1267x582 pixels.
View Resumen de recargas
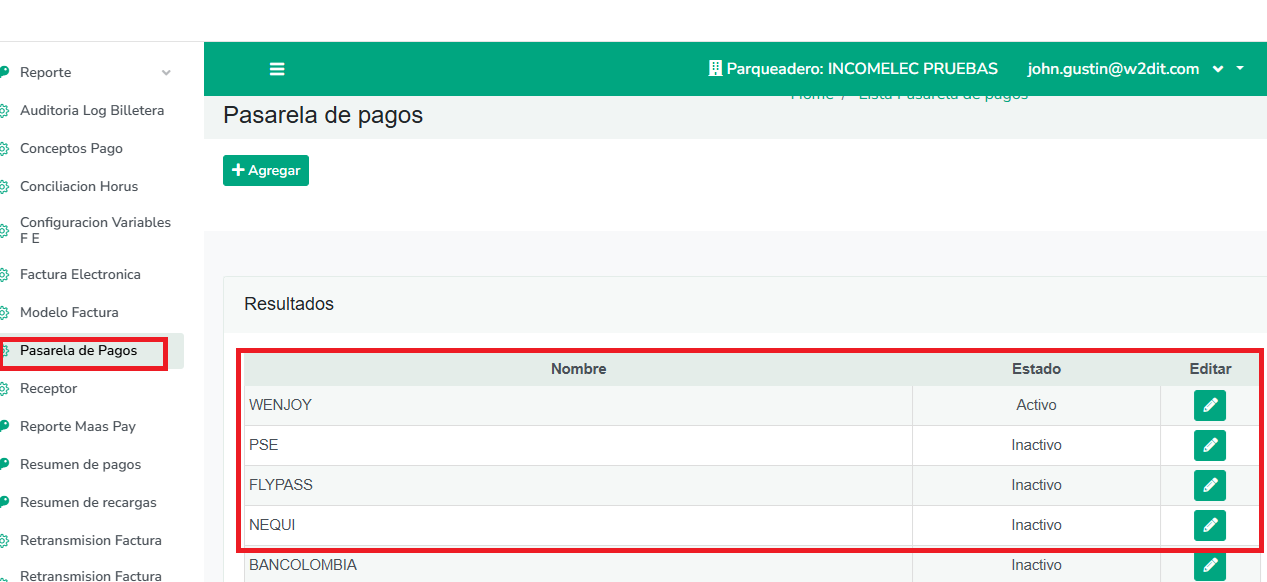(88, 503)
